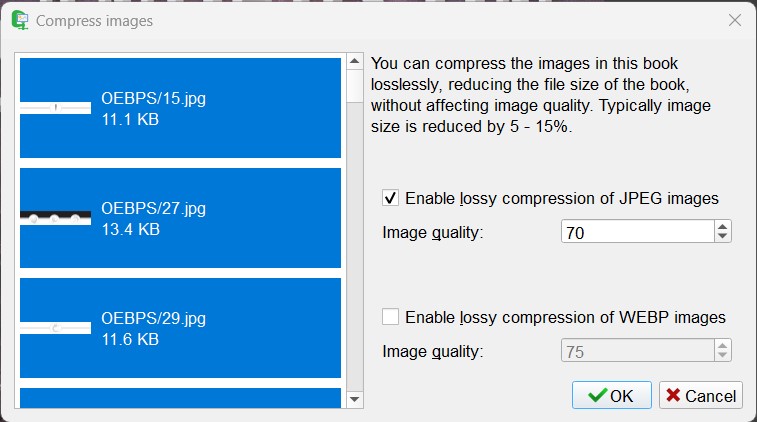Screen dimensions: 757x422
Task: Enable lossy compression of WEBP images
Action: (391, 317)
